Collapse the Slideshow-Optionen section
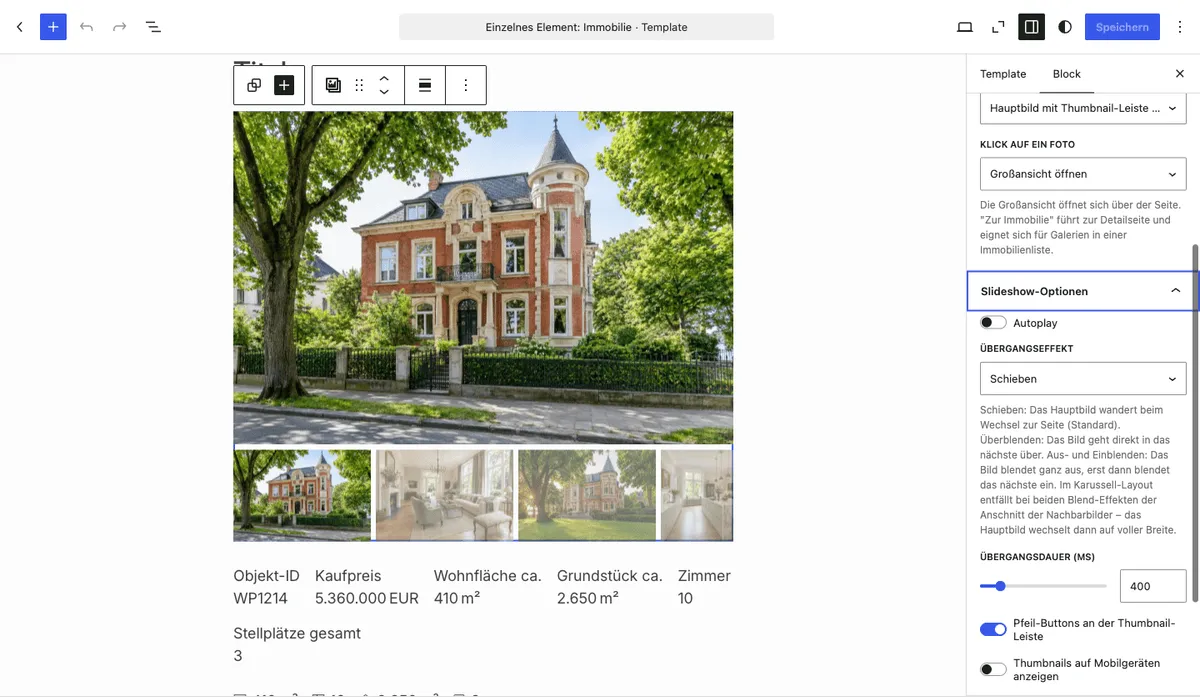 click(x=1083, y=291)
